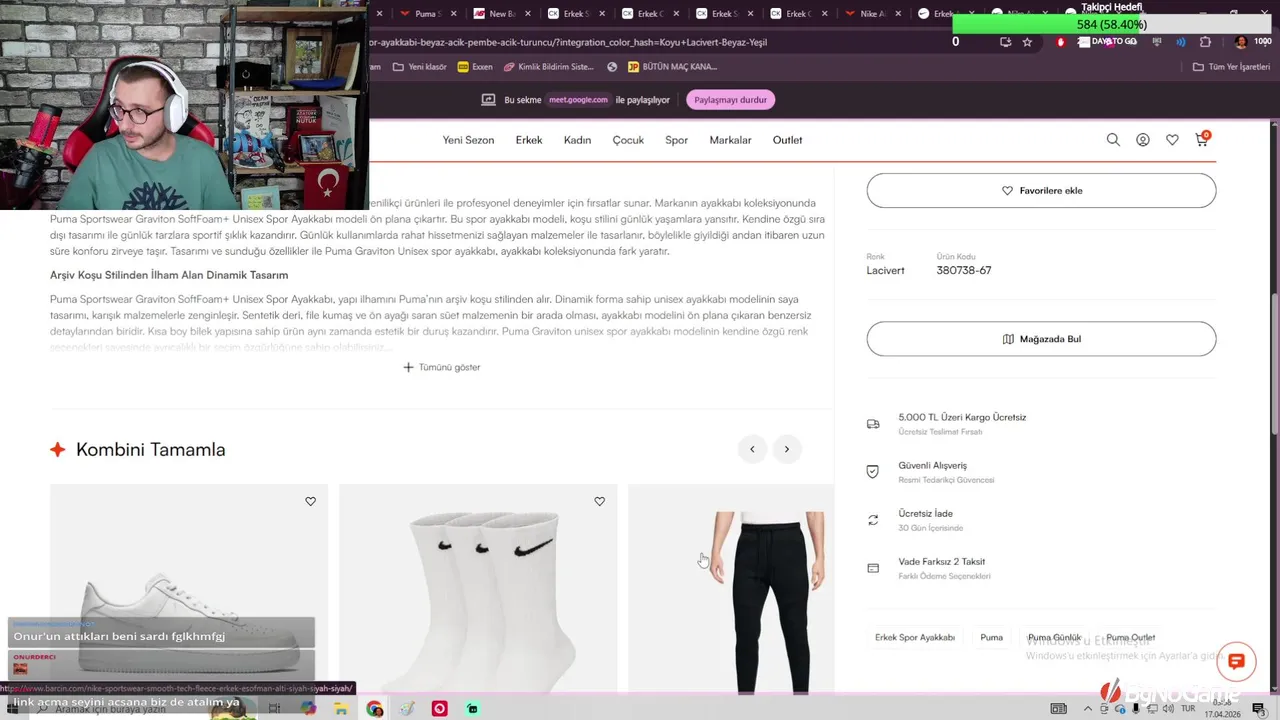Open the Chrome extensions puzzle icon

tap(1205, 42)
